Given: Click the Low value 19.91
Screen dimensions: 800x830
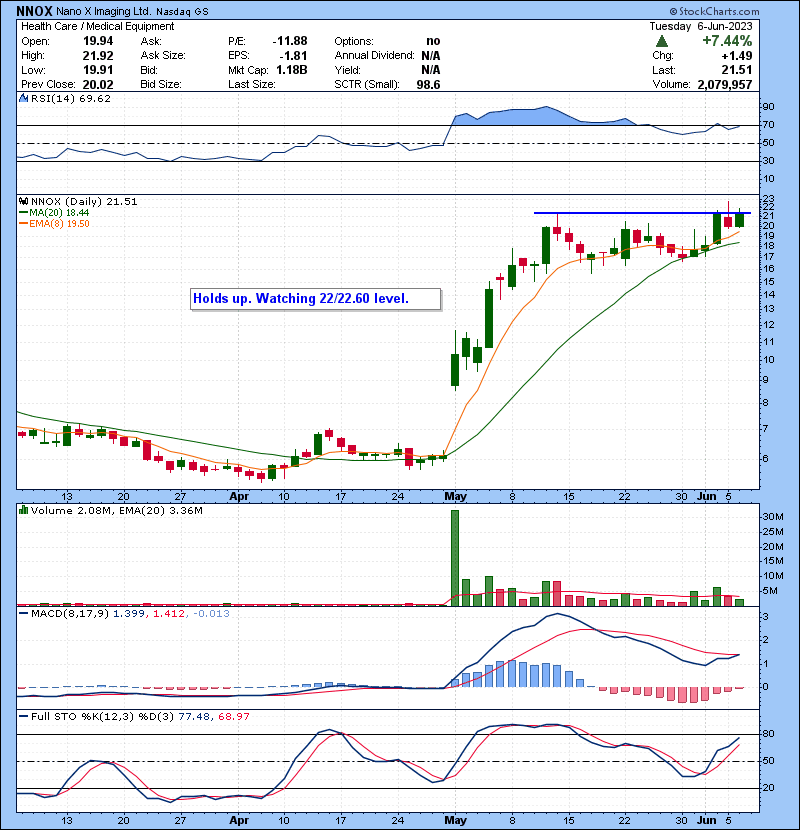Looking at the screenshot, I should pyautogui.click(x=98, y=70).
